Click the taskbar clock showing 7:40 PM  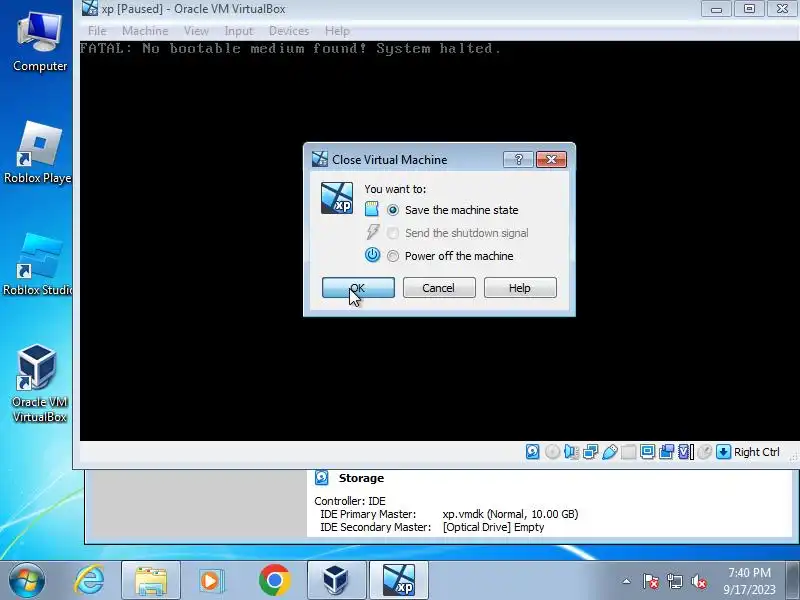tap(749, 581)
